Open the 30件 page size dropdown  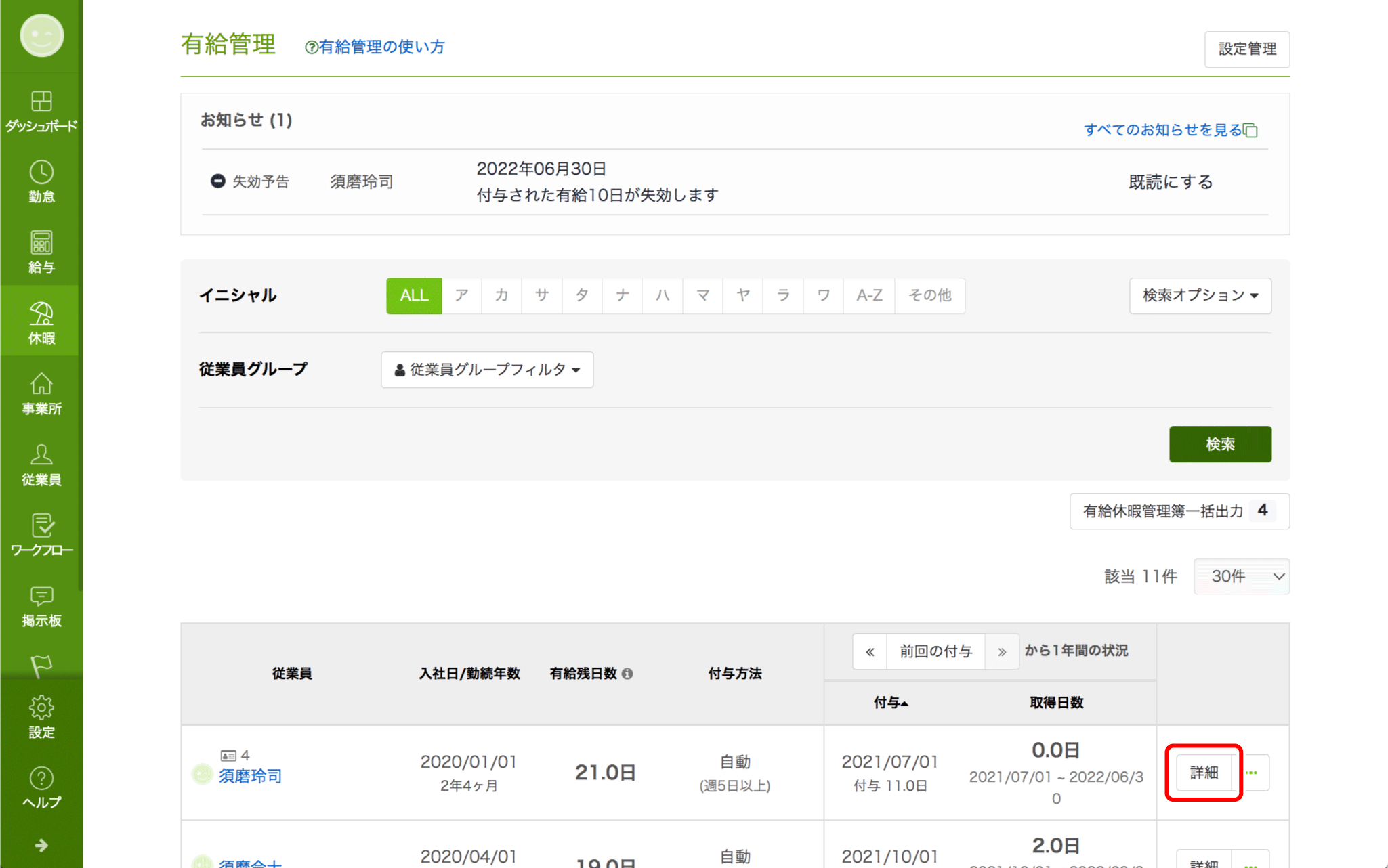[x=1241, y=576]
